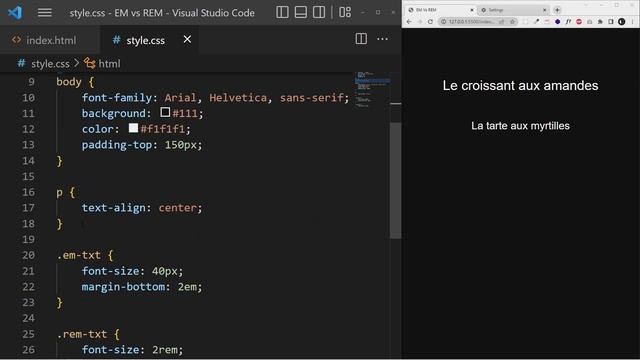Click 'Le croissant aux amandes' text in browser

pos(520,86)
